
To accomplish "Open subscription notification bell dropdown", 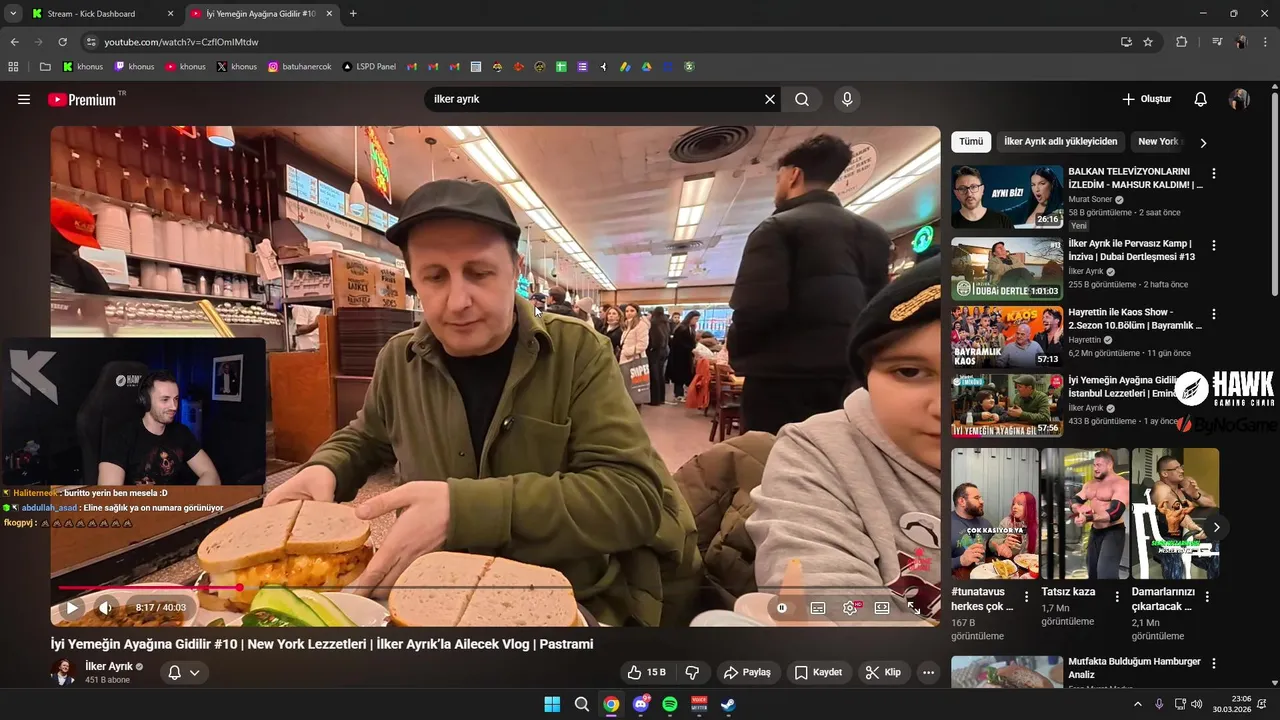I will coord(184,672).
